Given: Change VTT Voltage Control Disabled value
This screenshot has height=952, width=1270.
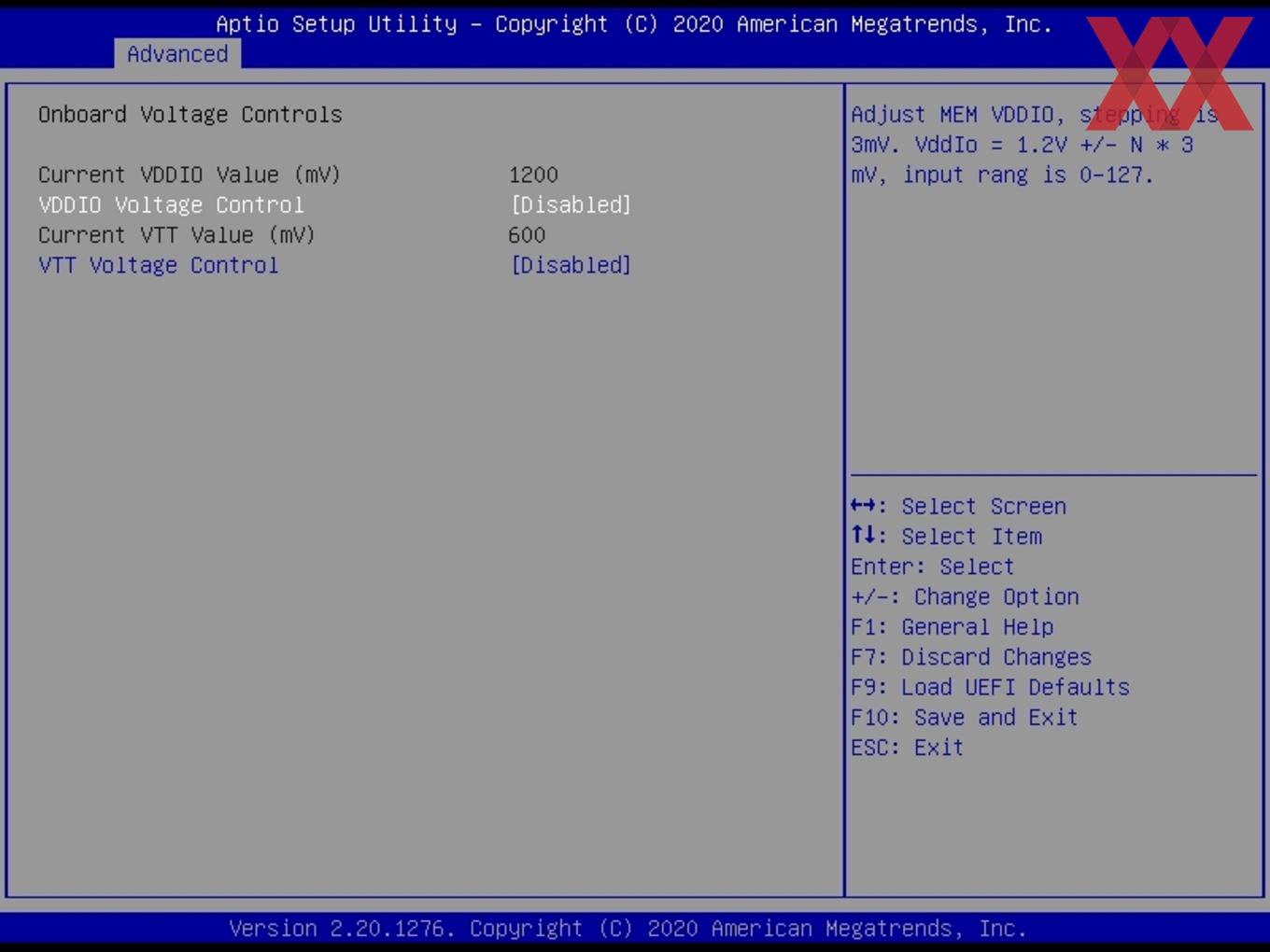Looking at the screenshot, I should pyautogui.click(x=571, y=265).
